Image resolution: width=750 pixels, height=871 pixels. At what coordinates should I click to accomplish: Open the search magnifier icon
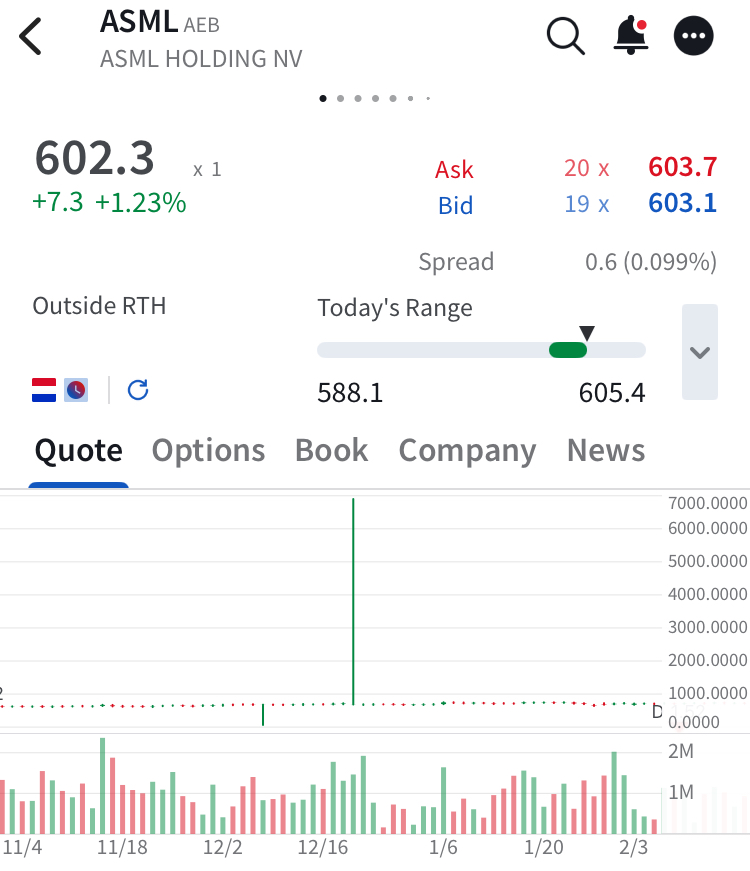coord(566,36)
